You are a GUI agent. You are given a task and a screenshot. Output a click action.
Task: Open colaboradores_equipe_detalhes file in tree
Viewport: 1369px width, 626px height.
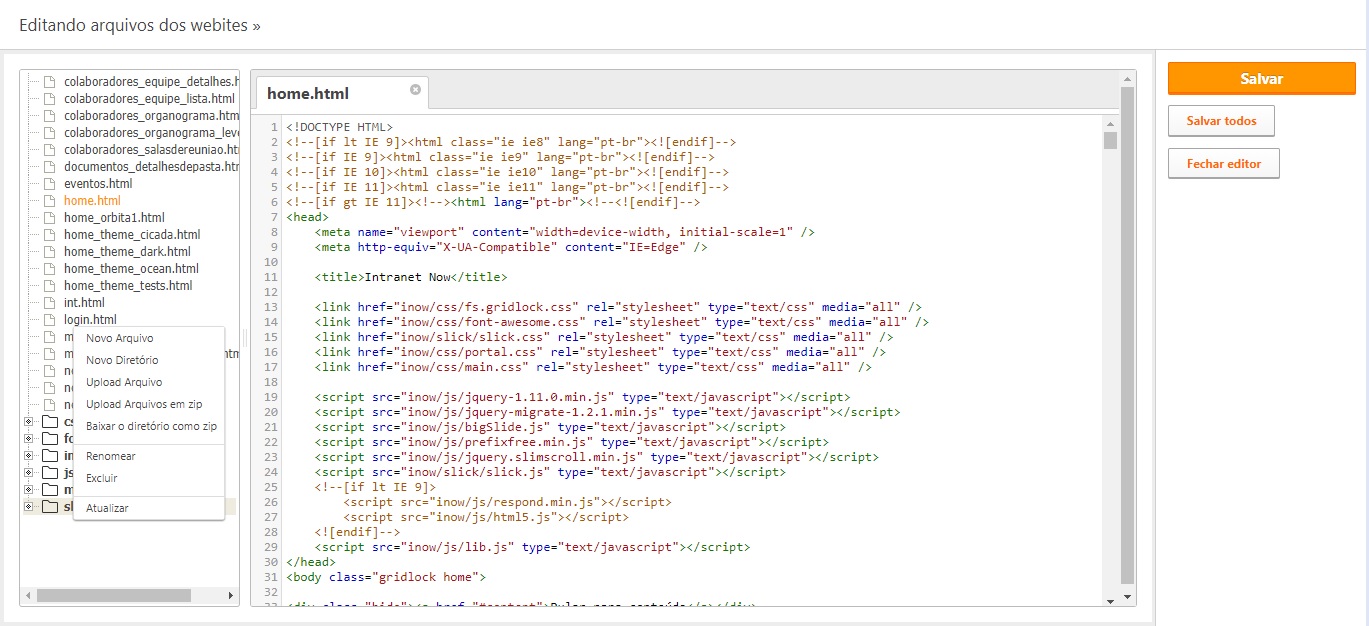(x=151, y=82)
